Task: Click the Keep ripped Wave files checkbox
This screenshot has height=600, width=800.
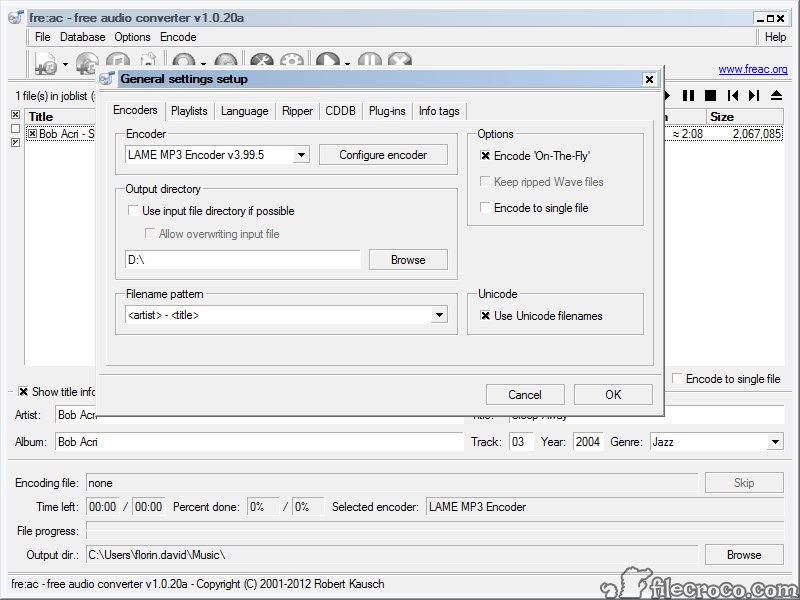Action: coord(485,182)
